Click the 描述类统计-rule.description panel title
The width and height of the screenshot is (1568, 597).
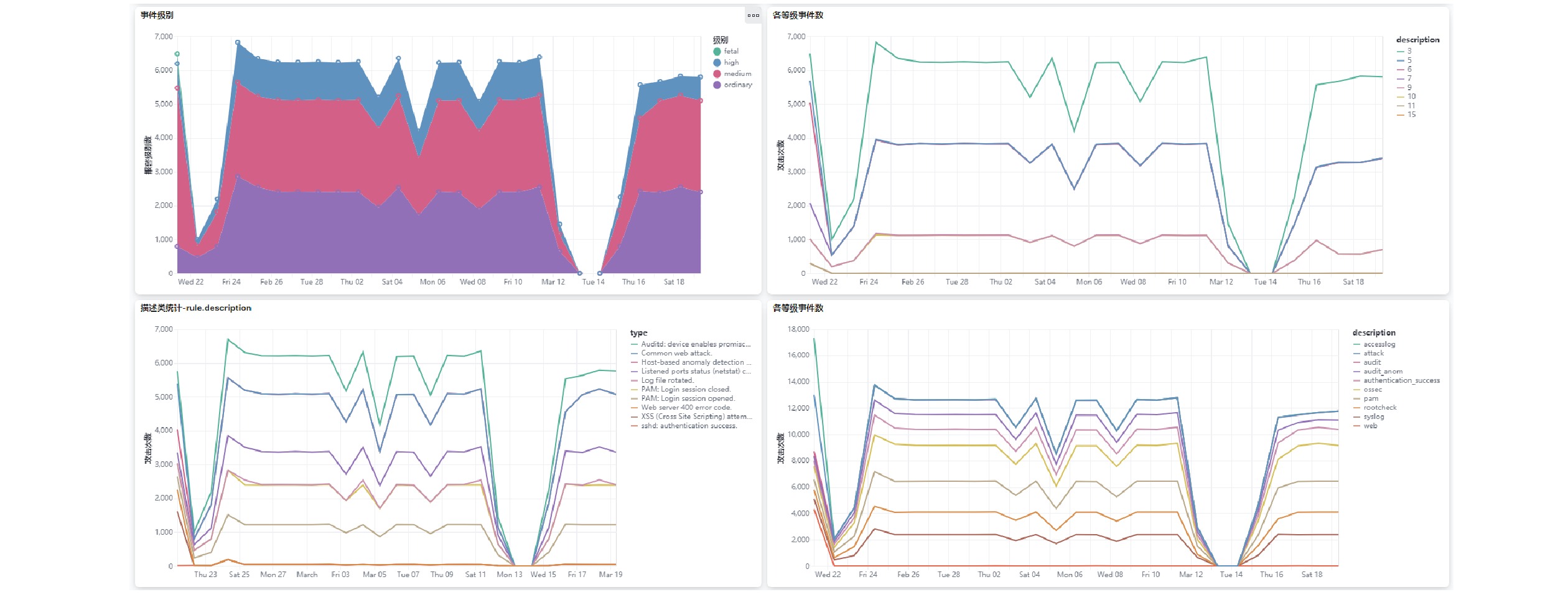(196, 308)
